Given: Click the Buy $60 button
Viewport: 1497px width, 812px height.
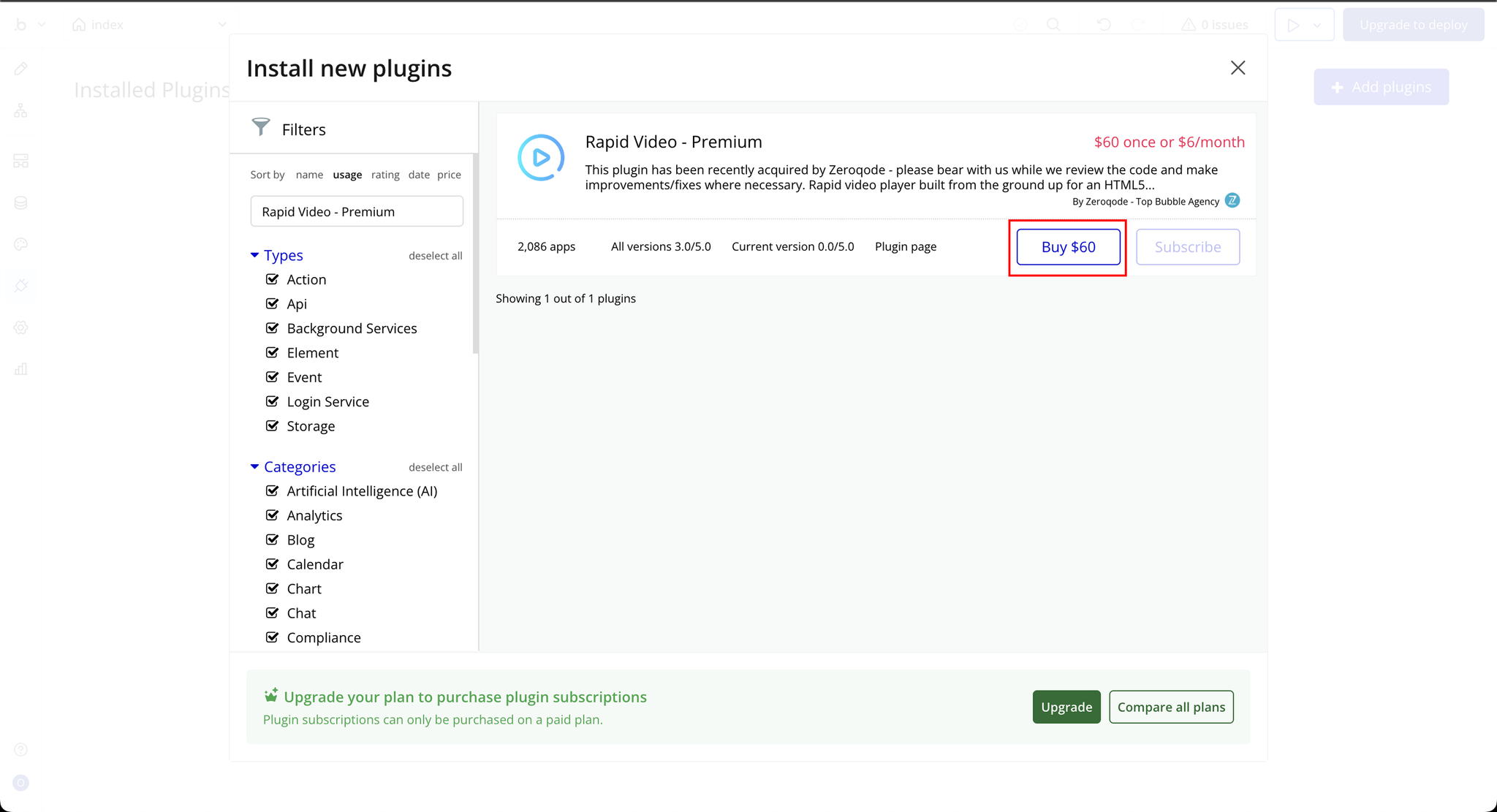Looking at the screenshot, I should pyautogui.click(x=1068, y=247).
